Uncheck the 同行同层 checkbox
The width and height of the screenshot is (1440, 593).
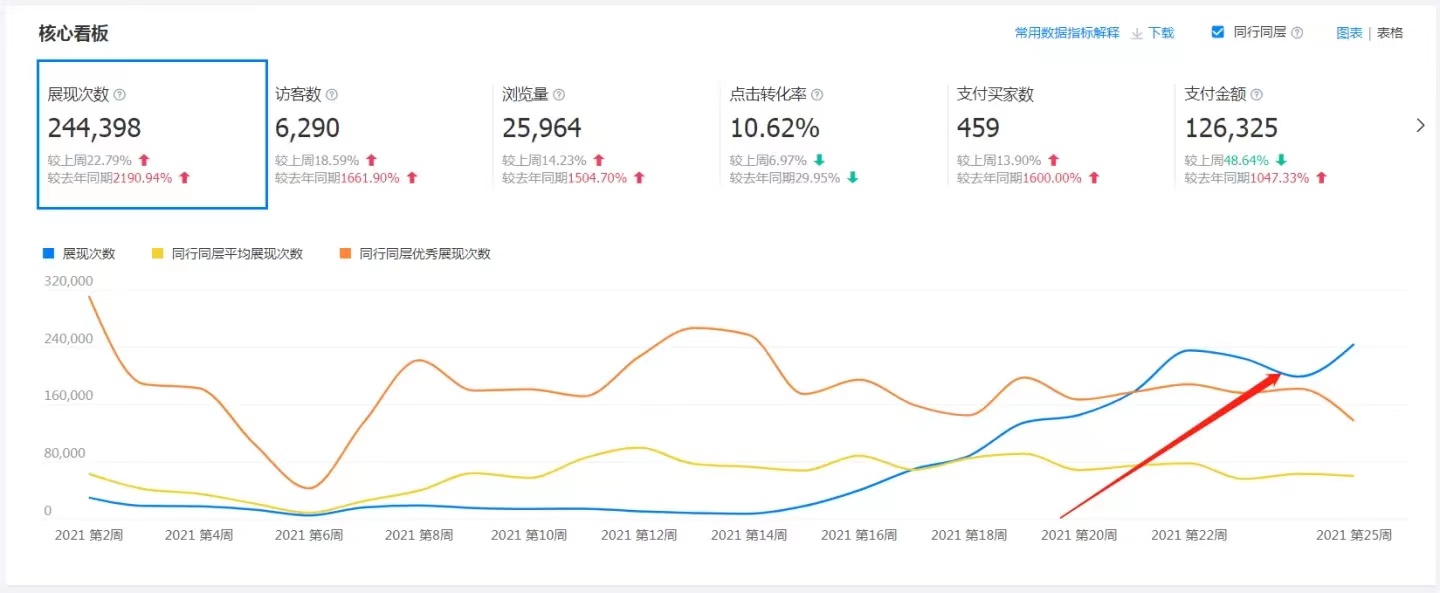pos(1217,32)
